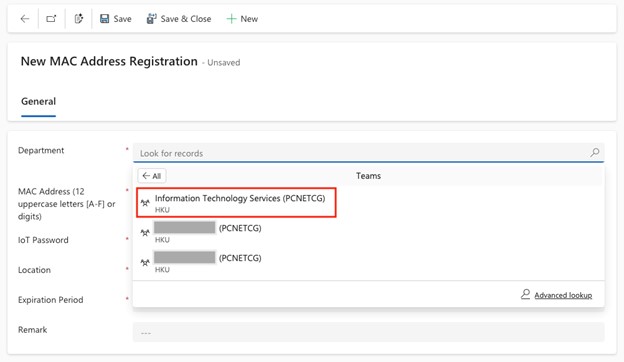Click the Advanced lookup magnifier icon
Image resolution: width=624 pixels, height=362 pixels.
(525, 294)
